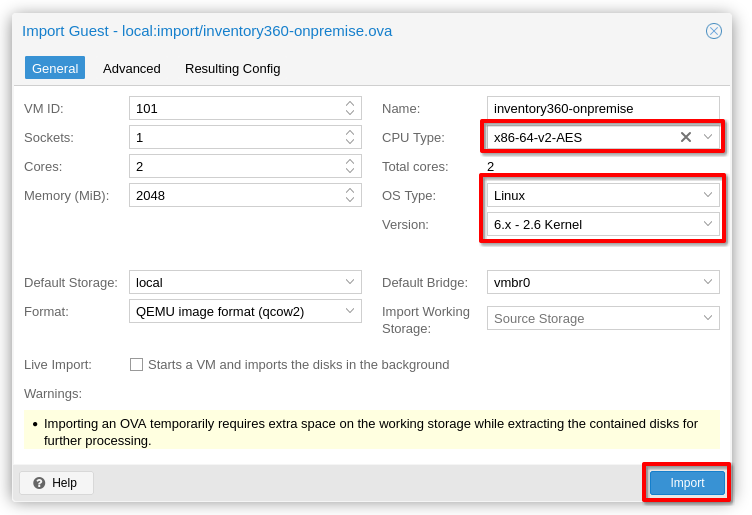Increase VM ID with up spinner arrow
The height and width of the screenshot is (515, 752).
pyautogui.click(x=350, y=104)
